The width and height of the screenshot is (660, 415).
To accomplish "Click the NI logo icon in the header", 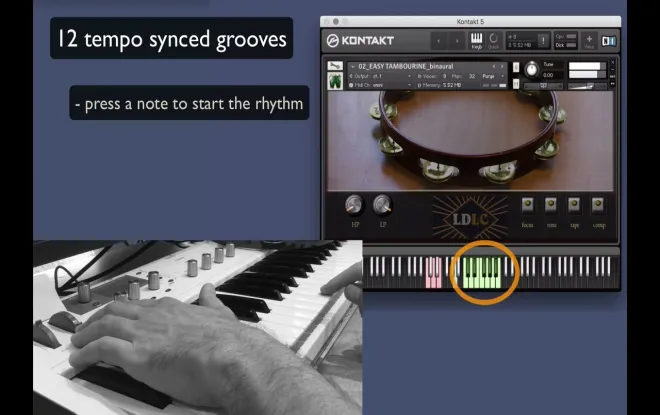I will 609,41.
